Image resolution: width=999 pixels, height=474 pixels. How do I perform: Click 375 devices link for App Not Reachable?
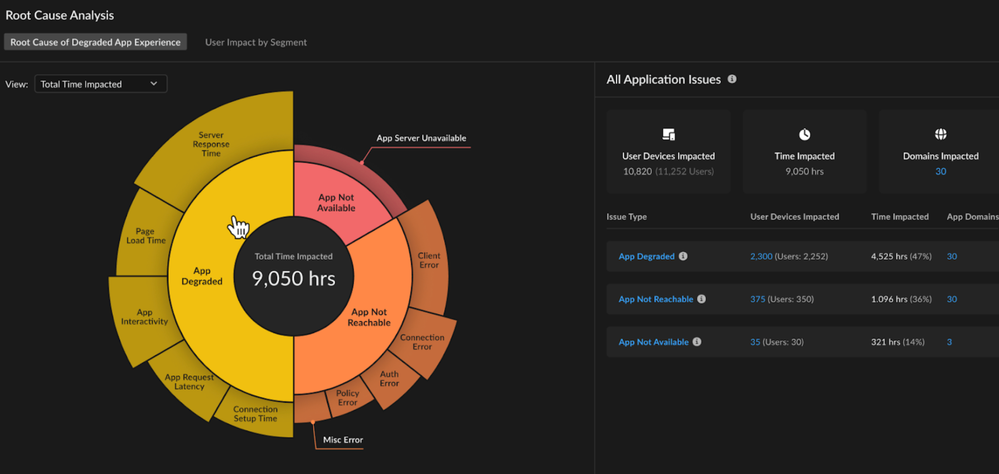pos(758,299)
